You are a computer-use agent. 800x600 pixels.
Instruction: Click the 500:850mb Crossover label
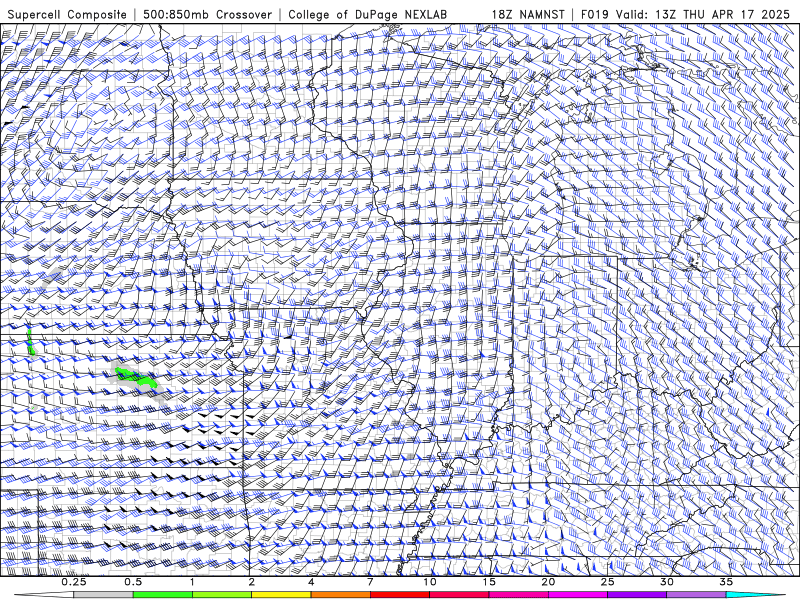point(208,14)
